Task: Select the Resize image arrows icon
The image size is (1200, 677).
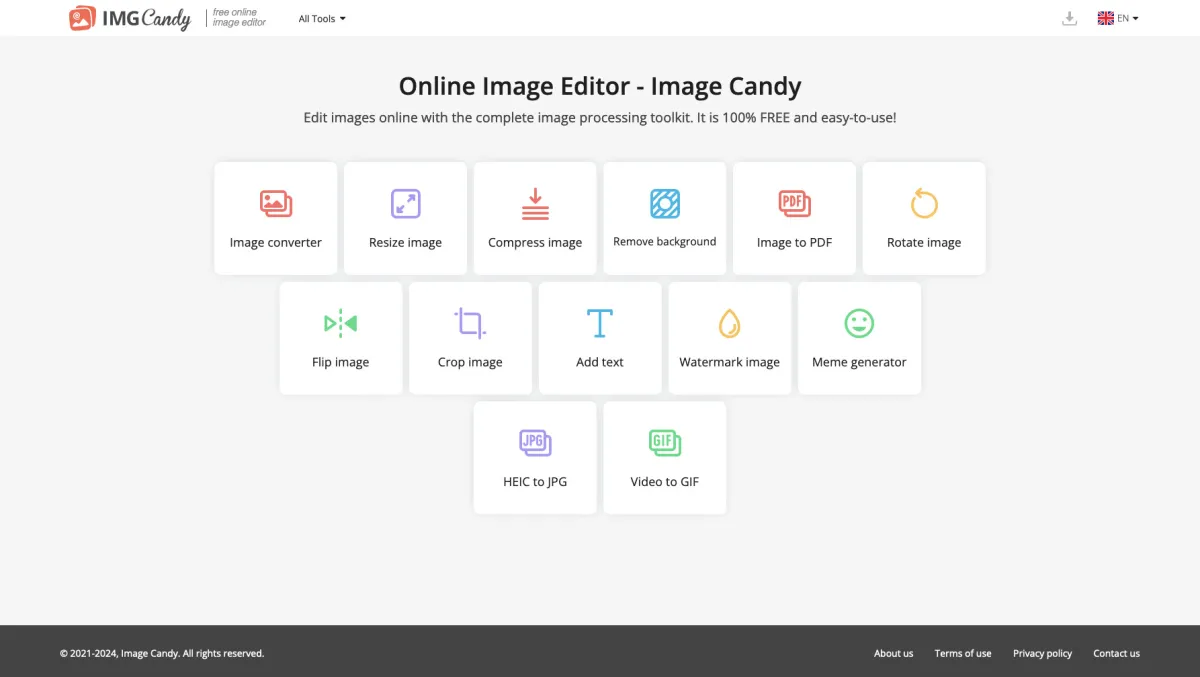Action: (405, 204)
